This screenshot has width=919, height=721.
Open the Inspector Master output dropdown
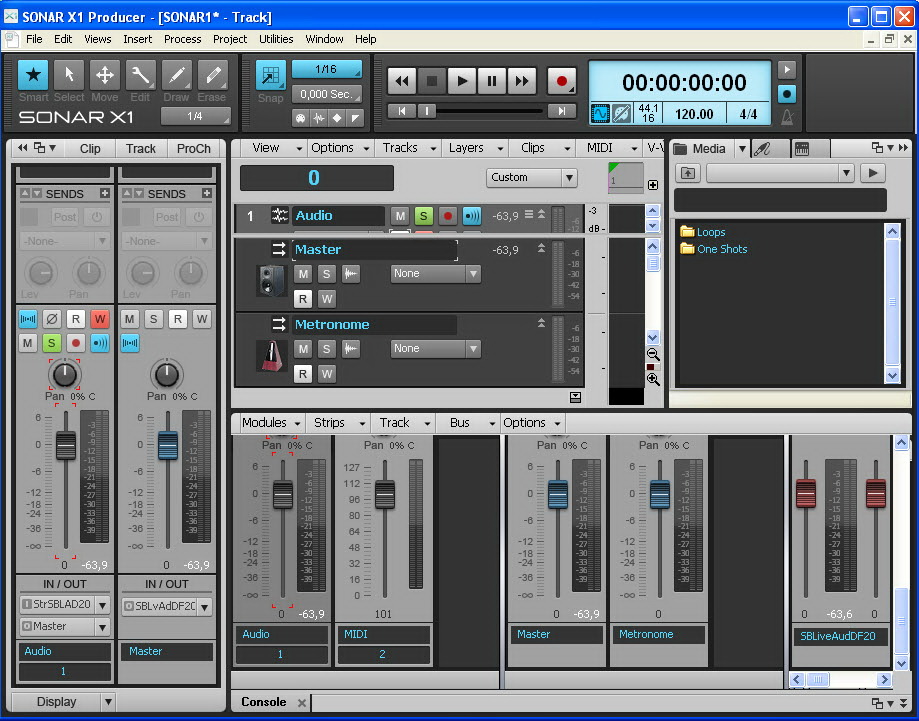pyautogui.click(x=64, y=627)
